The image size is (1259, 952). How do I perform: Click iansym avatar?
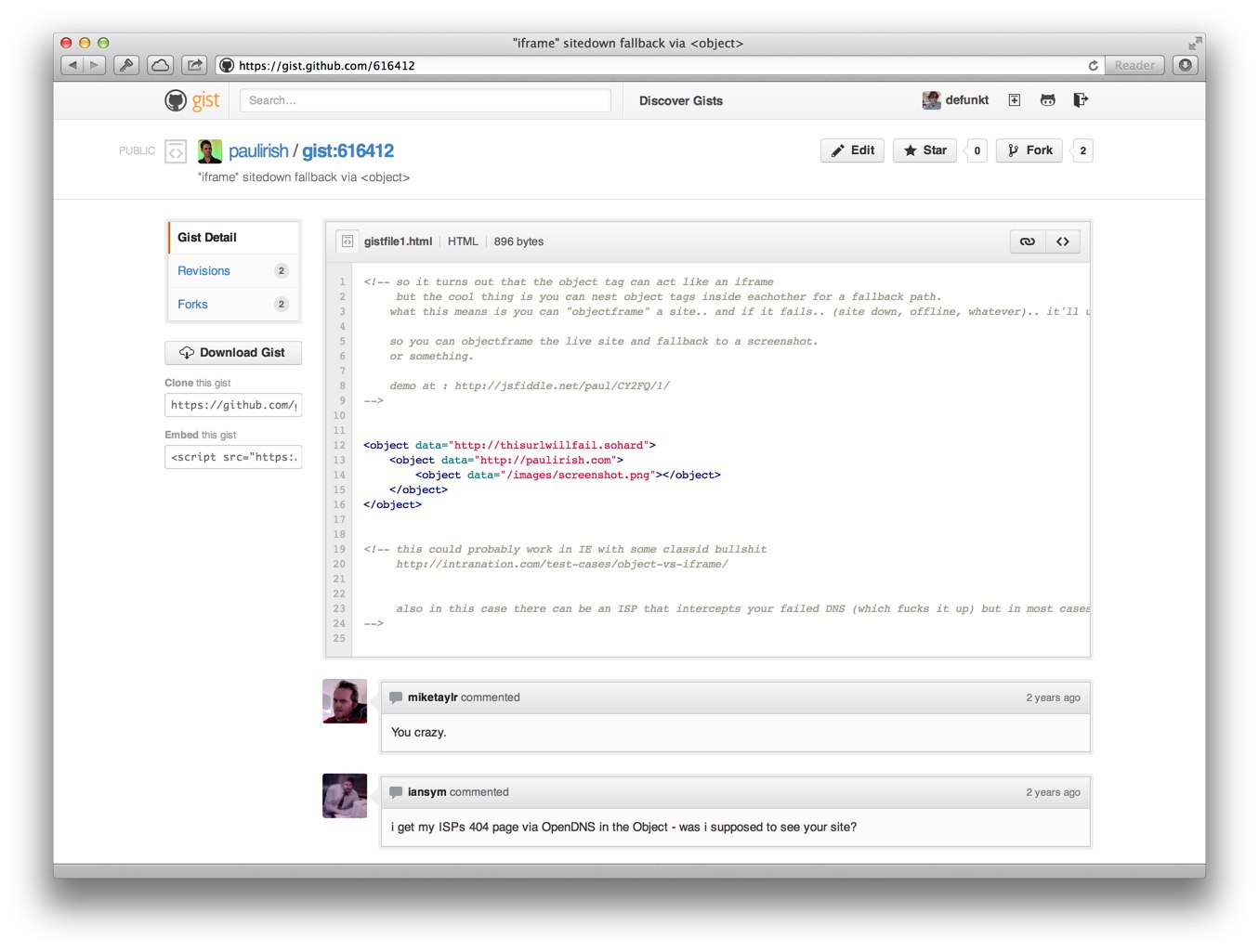[x=345, y=796]
